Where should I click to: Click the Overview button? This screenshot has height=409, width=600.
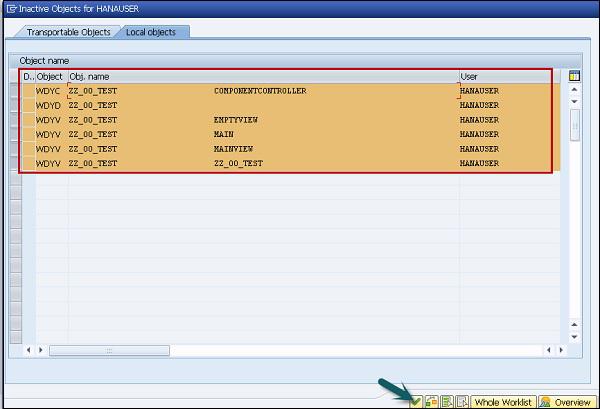(566, 401)
